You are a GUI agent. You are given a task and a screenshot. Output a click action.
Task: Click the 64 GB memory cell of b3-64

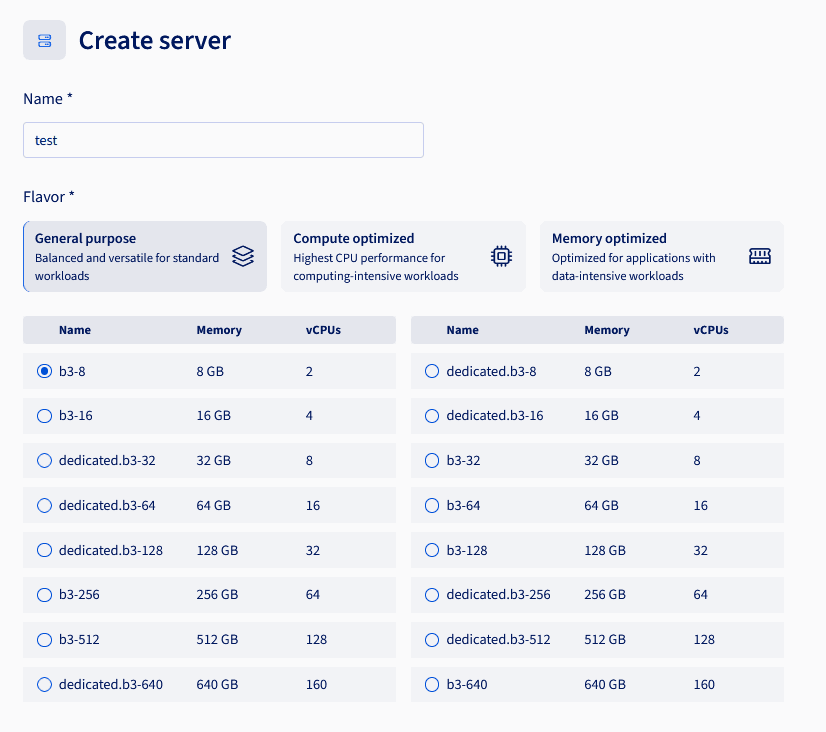point(601,506)
